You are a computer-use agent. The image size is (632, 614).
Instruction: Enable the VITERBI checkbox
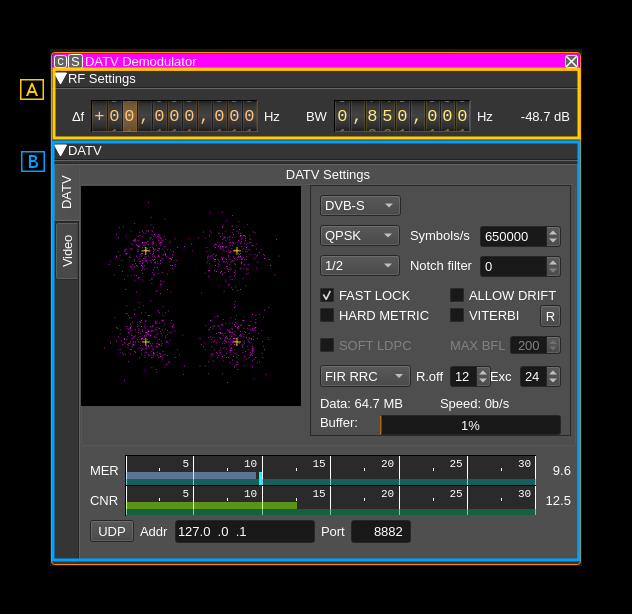pyautogui.click(x=457, y=315)
